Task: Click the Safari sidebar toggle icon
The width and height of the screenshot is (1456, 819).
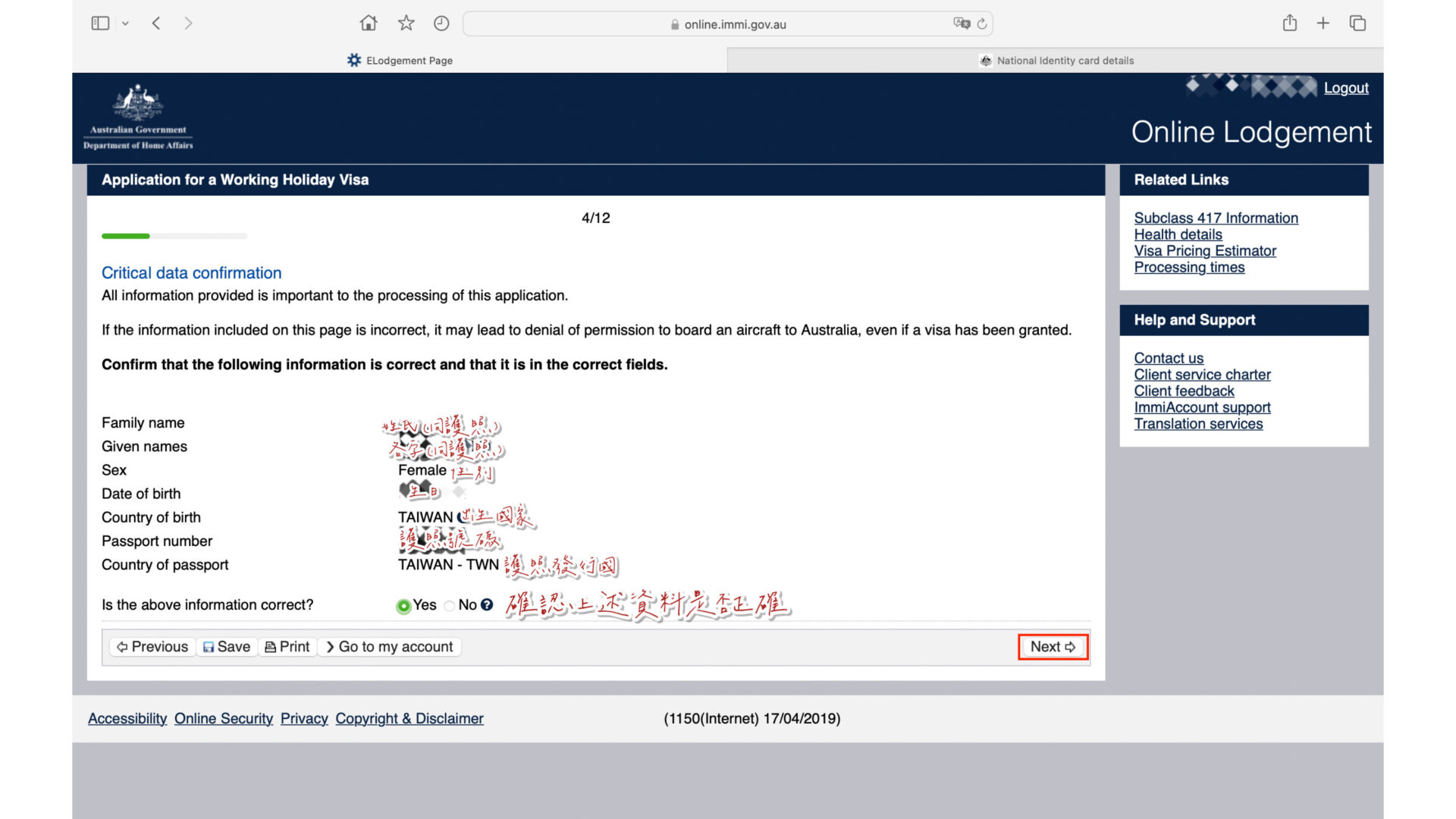Action: [x=100, y=24]
